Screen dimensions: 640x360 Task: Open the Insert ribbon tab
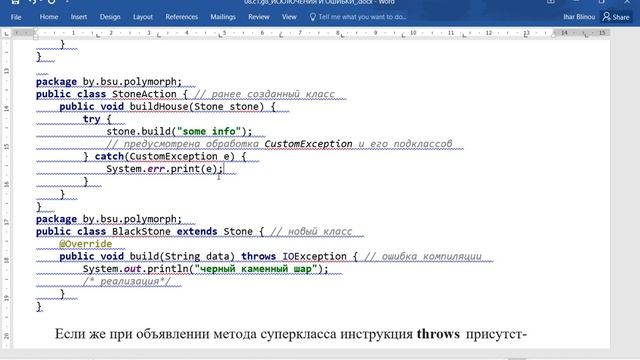click(78, 17)
